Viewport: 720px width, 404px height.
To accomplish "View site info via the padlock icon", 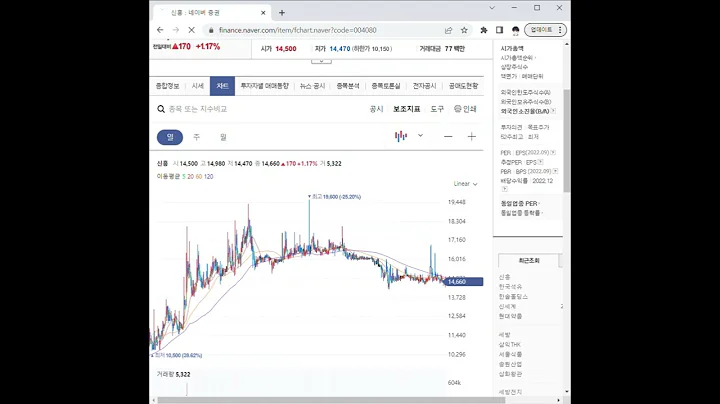I will [211, 30].
